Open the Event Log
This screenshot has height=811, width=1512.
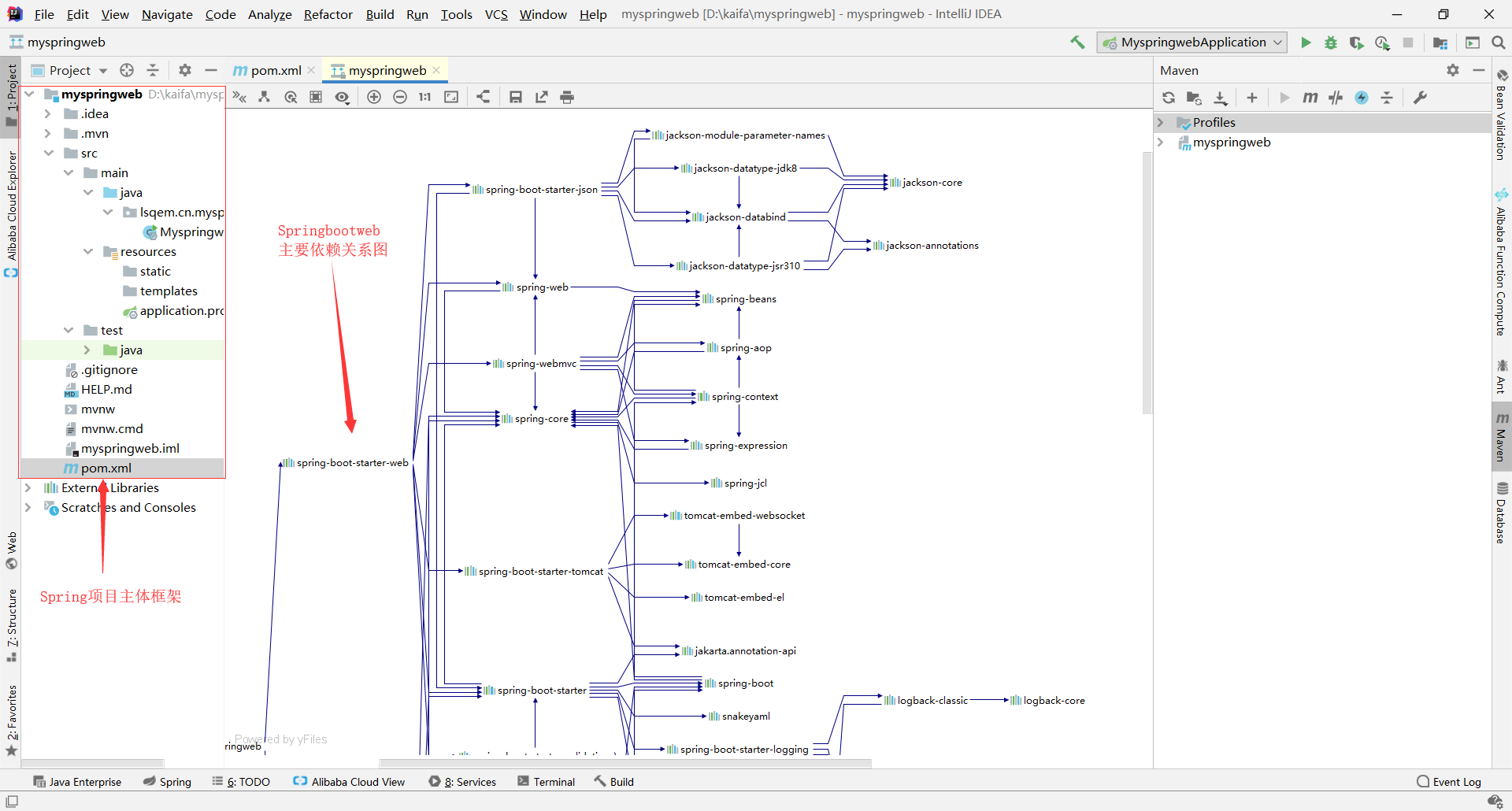pyautogui.click(x=1449, y=782)
